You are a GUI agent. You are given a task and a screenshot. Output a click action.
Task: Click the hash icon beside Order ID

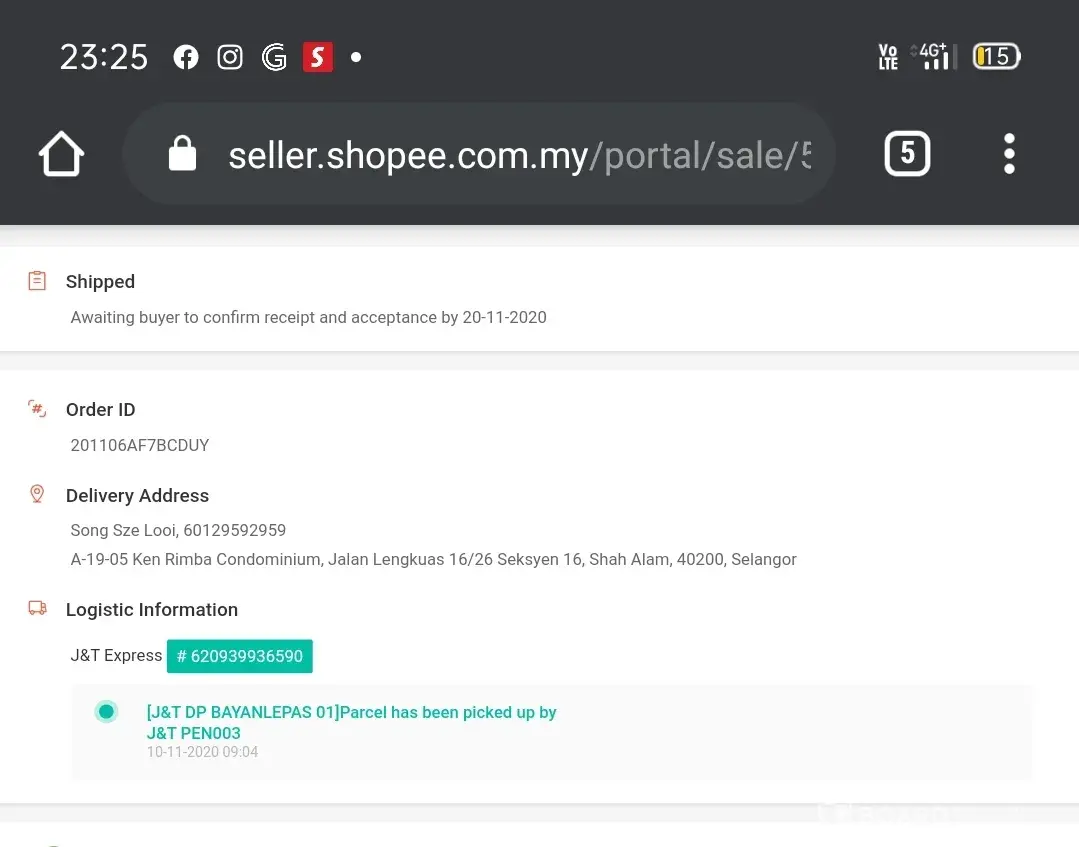click(x=37, y=408)
